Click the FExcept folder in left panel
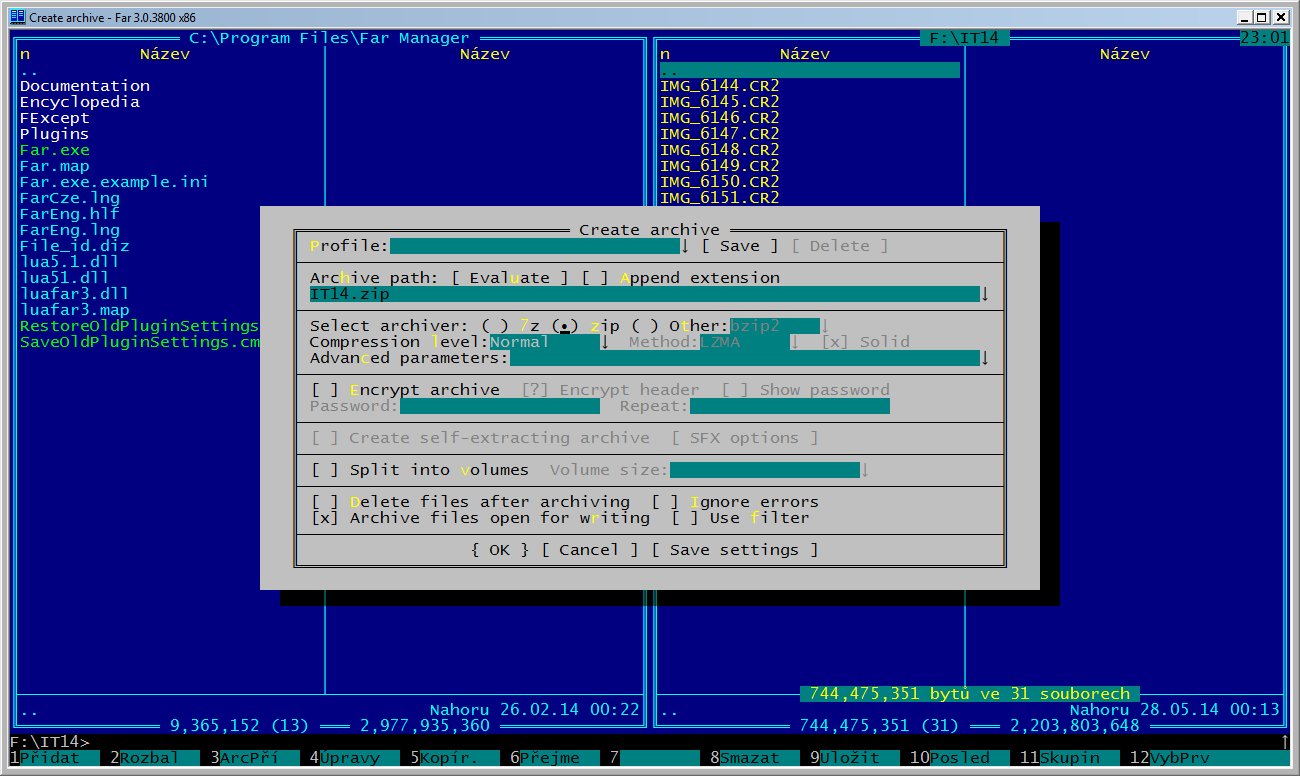This screenshot has width=1300, height=776. point(55,118)
